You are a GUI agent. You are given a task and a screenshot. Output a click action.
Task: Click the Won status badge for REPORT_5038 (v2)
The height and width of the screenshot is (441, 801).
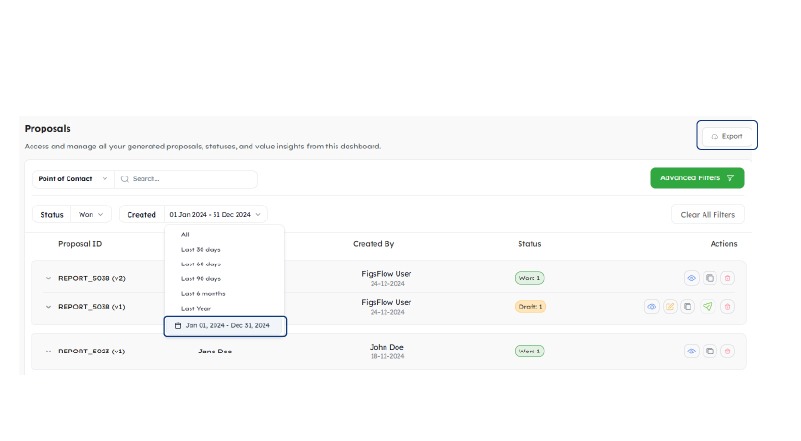(530, 278)
